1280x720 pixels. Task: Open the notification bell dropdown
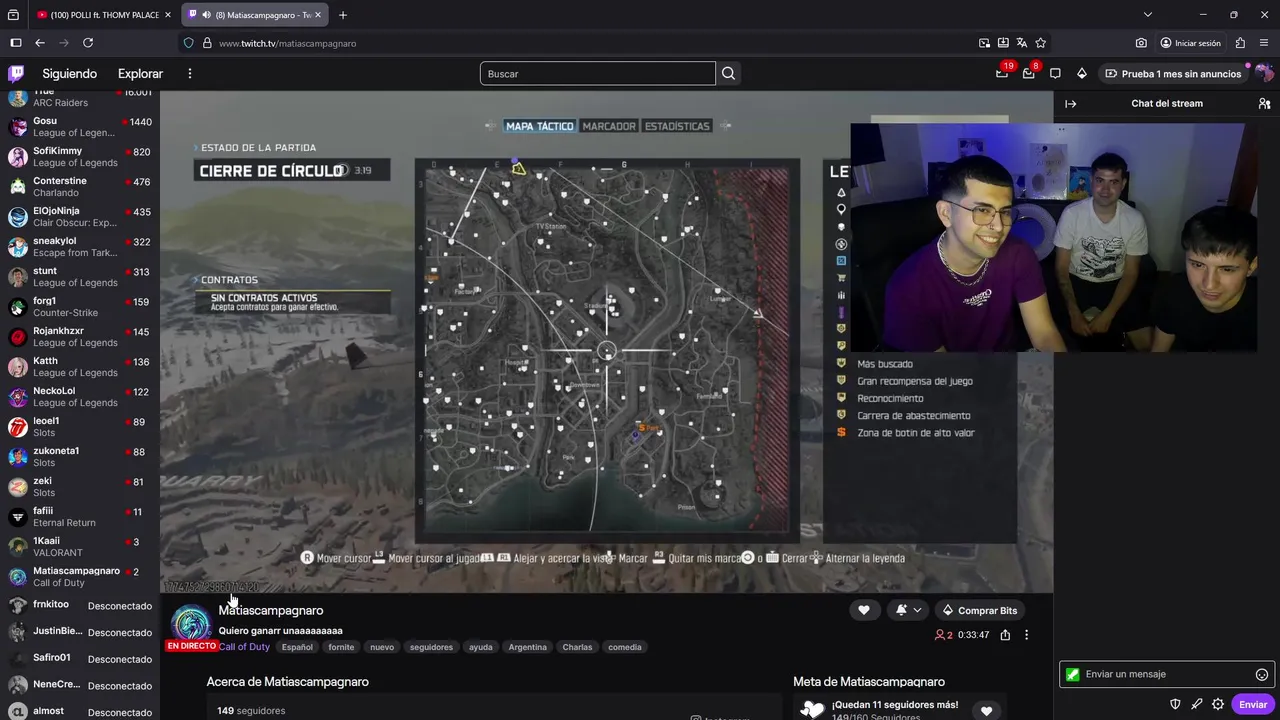pos(909,610)
